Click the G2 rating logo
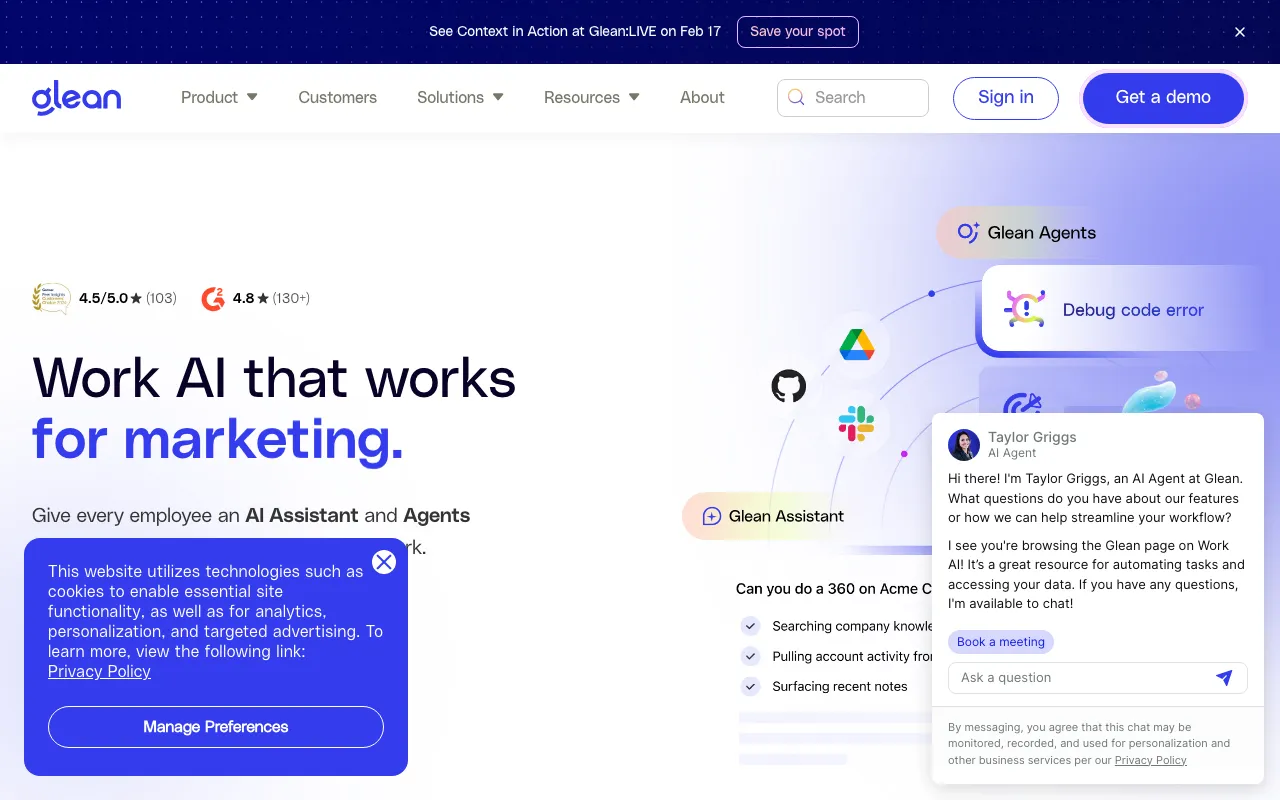This screenshot has width=1280, height=800. tap(213, 298)
